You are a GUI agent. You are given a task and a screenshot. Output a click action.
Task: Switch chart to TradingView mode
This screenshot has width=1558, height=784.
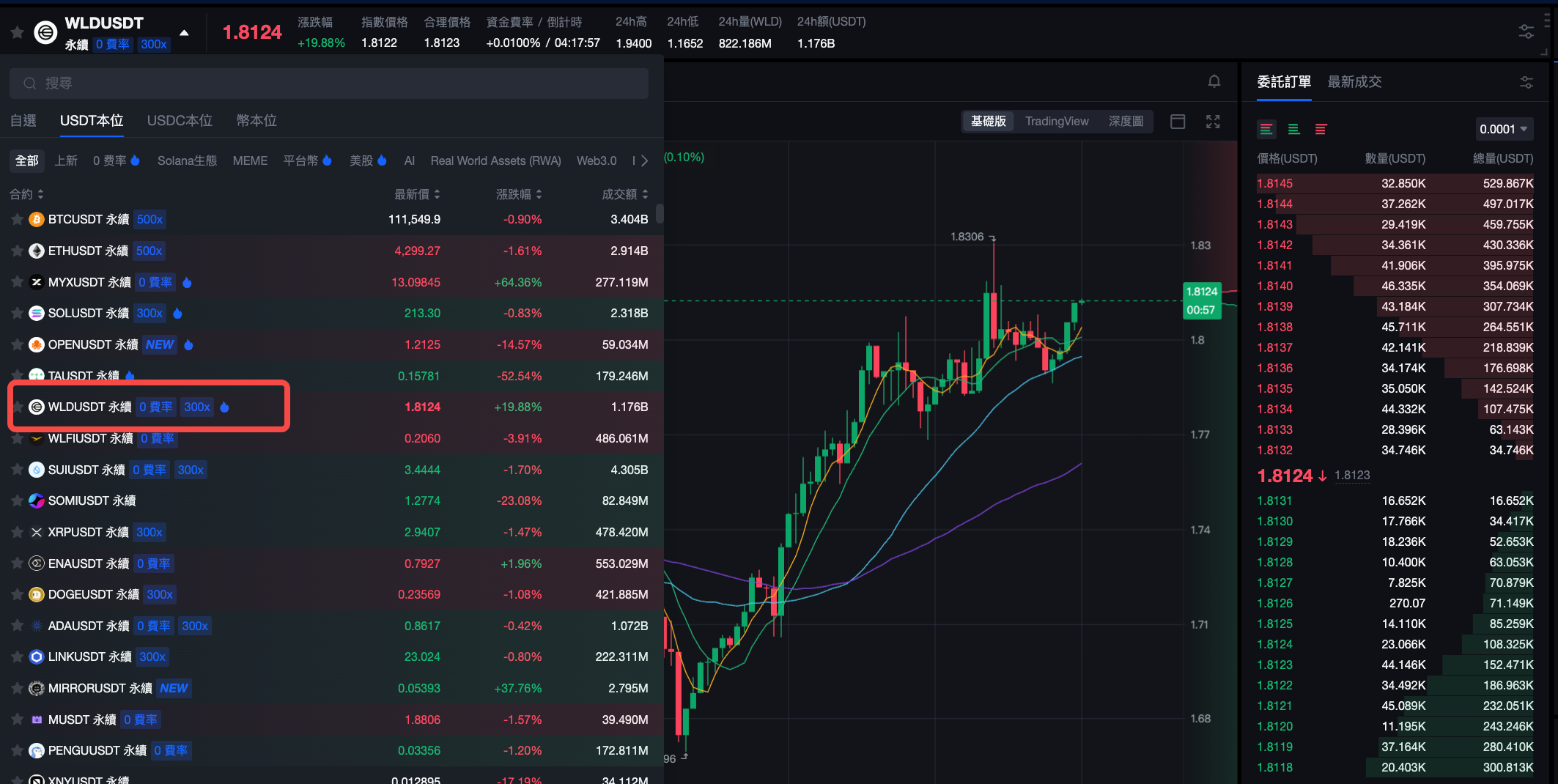[x=1056, y=121]
